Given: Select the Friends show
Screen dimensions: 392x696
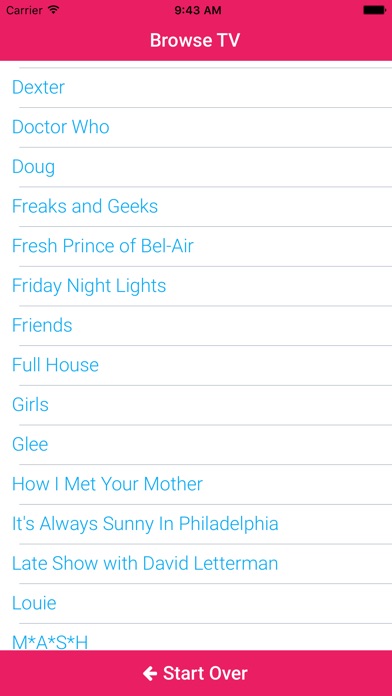Looking at the screenshot, I should pyautogui.click(x=196, y=325).
